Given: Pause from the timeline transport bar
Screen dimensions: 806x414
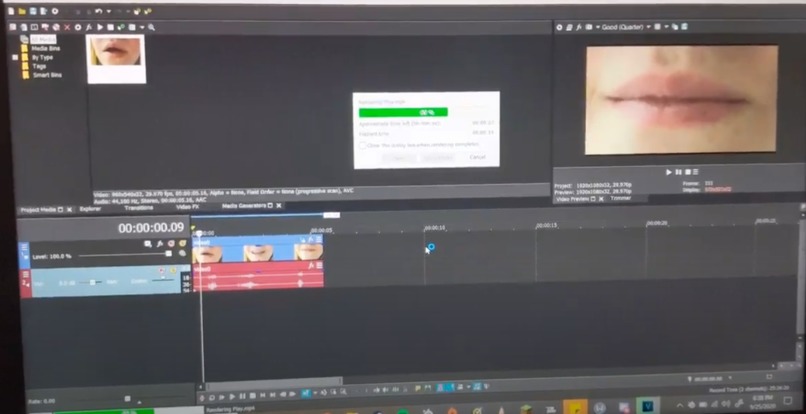Looking at the screenshot, I should pos(242,397).
